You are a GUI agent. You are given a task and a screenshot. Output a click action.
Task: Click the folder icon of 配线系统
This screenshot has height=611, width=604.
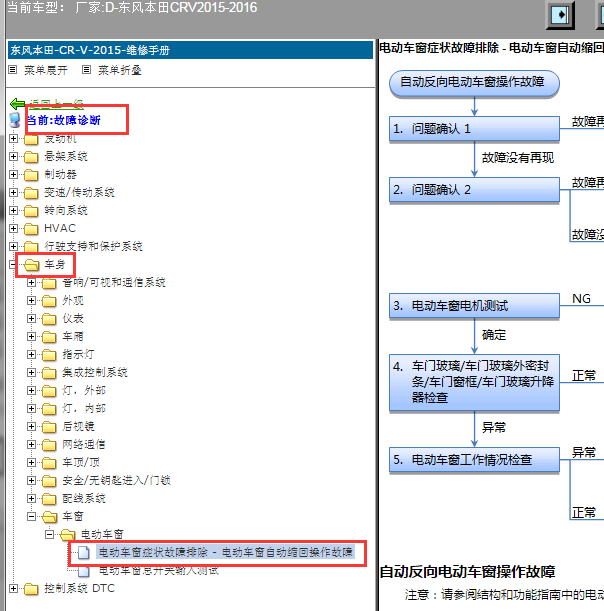(49, 499)
